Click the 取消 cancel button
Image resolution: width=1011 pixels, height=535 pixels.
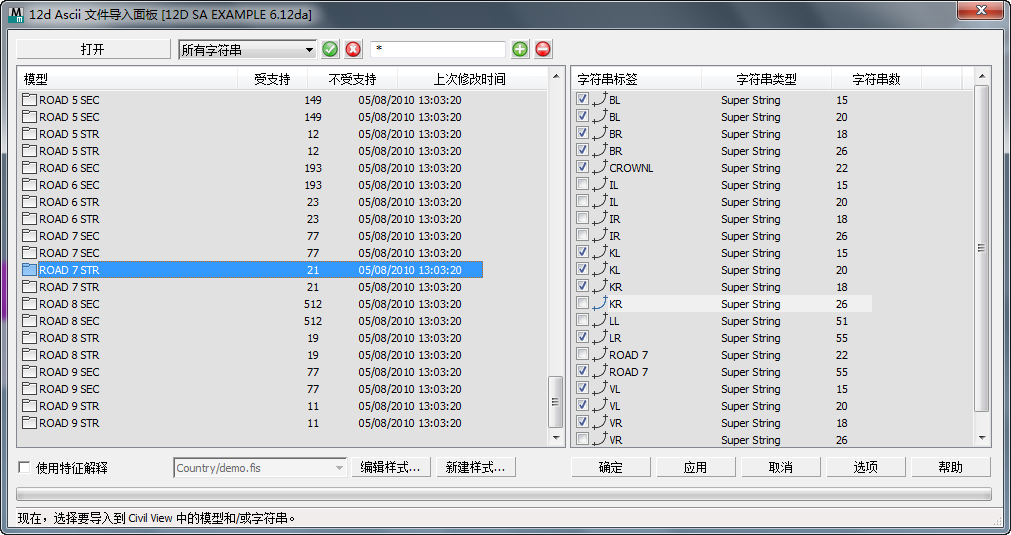click(x=781, y=467)
